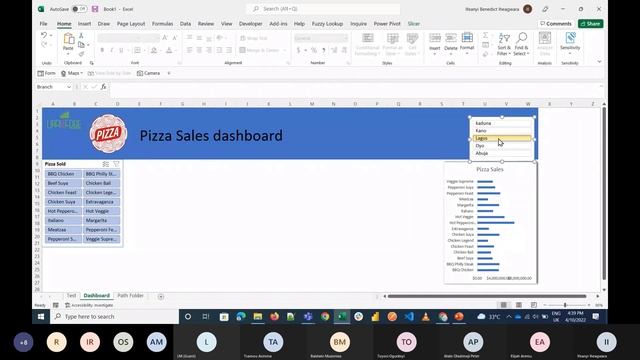Open Microsoft Teams from taskbar
This screenshot has height=360, width=640.
[308, 316]
